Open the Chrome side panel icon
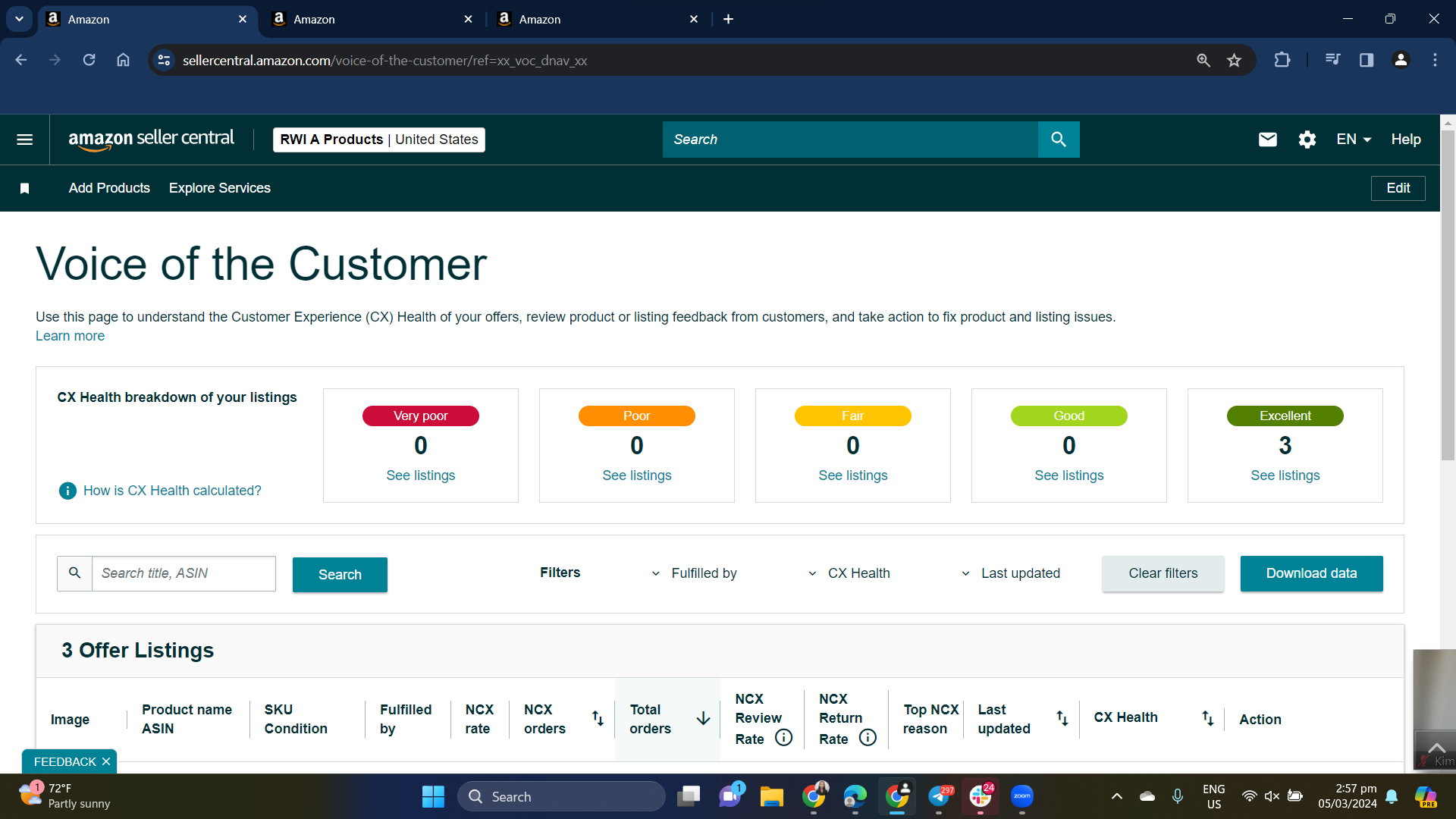This screenshot has height=819, width=1456. click(x=1366, y=60)
